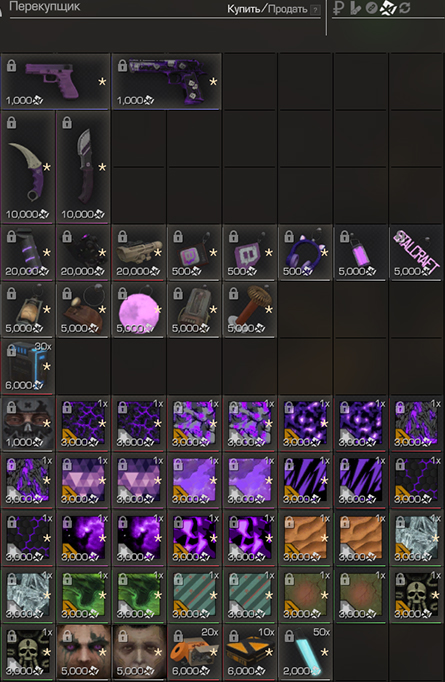Select the orange sand dunes skin swatch
This screenshot has width=445, height=682.
coord(305,538)
